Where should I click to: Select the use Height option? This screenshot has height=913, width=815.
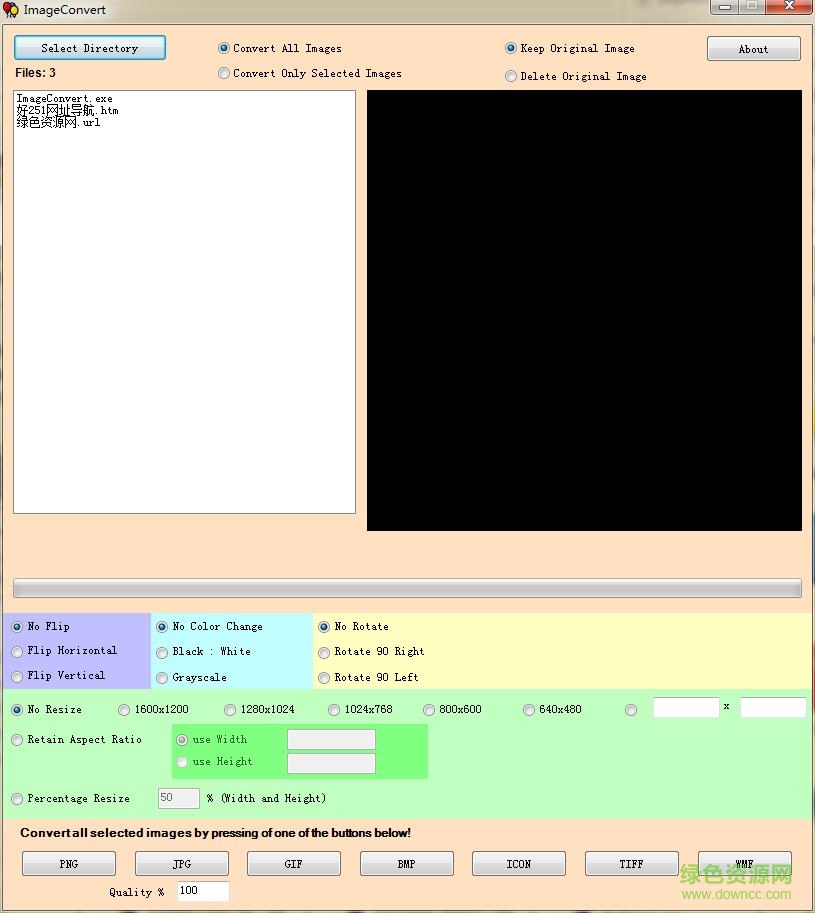tap(181, 761)
